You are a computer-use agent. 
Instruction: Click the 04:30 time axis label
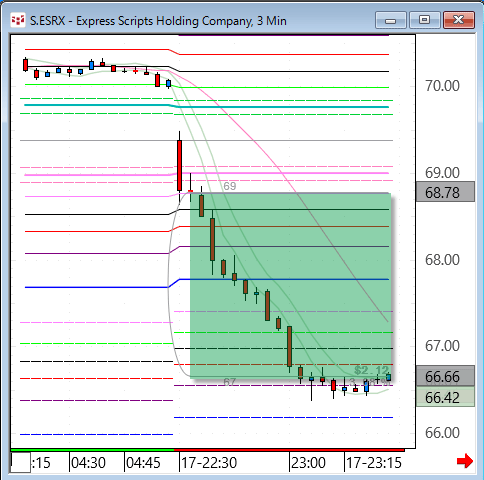point(88,463)
